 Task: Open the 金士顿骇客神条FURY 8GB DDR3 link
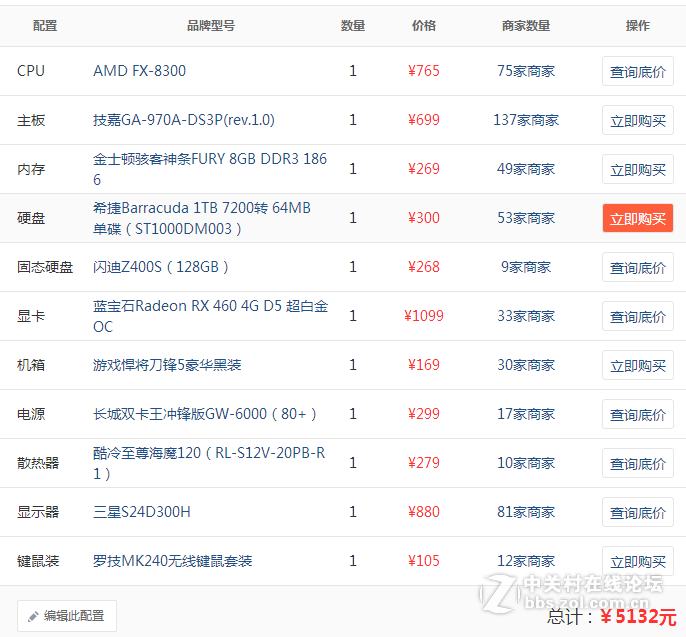210,169
